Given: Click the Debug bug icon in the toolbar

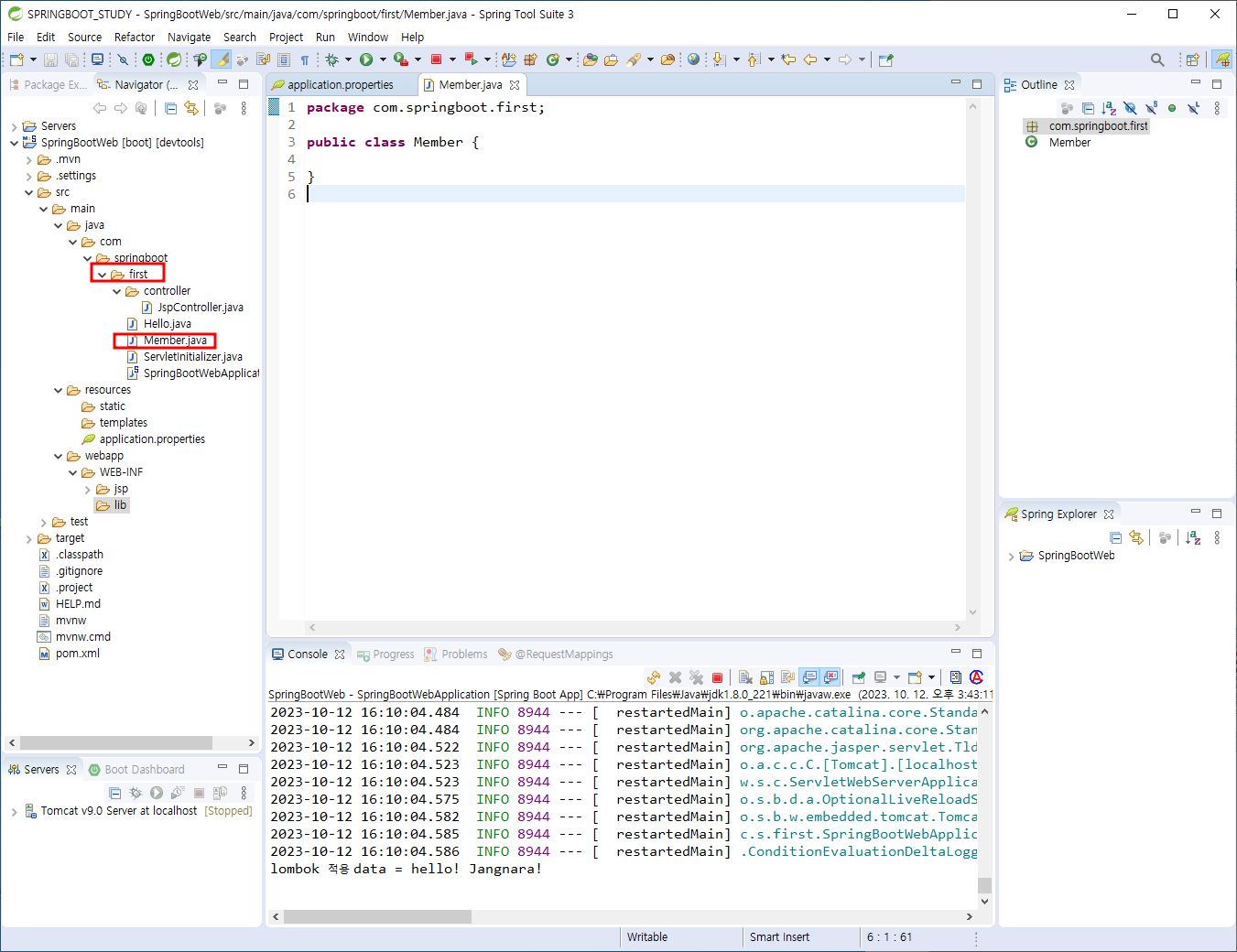Looking at the screenshot, I should pyautogui.click(x=331, y=59).
